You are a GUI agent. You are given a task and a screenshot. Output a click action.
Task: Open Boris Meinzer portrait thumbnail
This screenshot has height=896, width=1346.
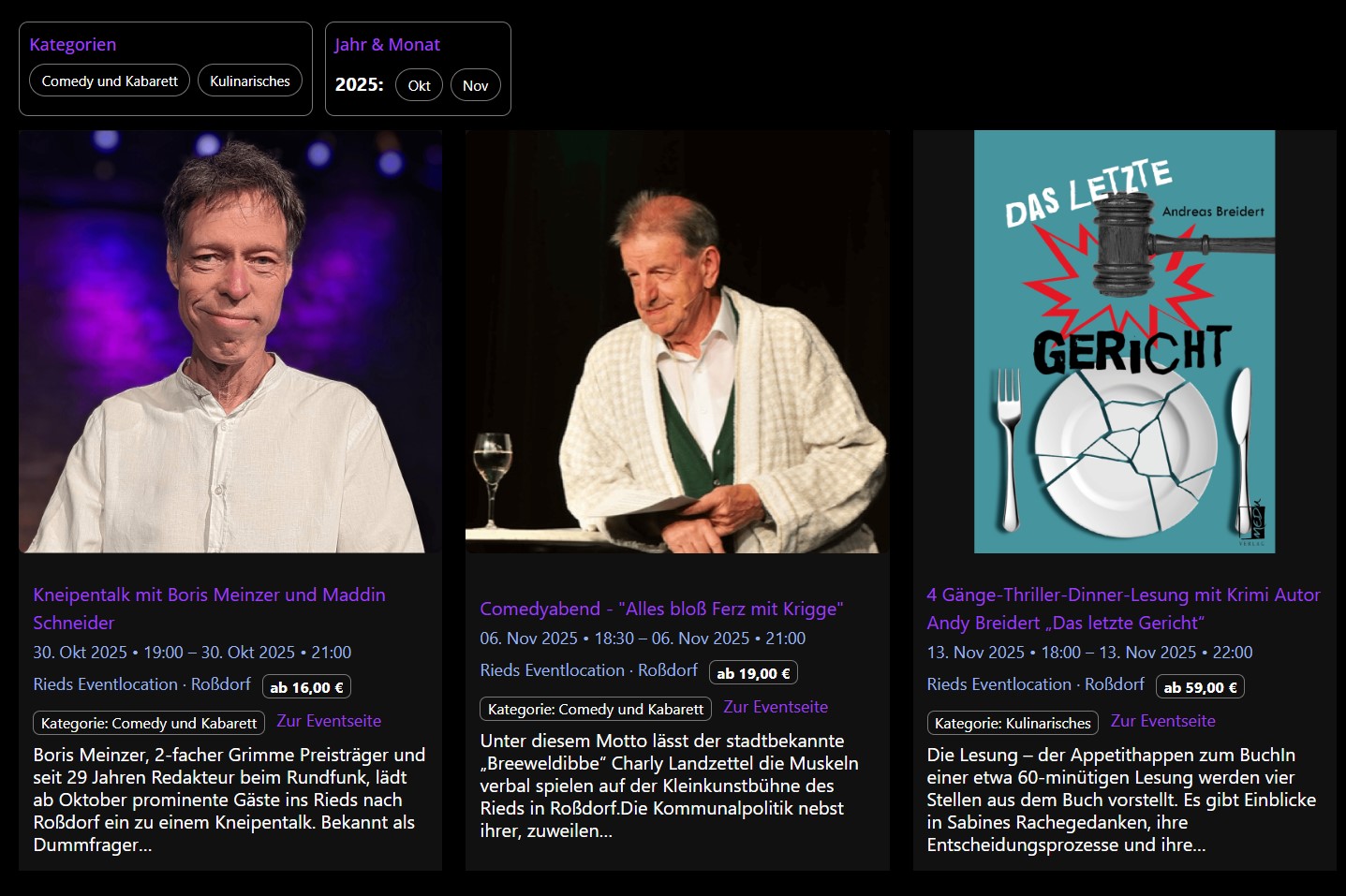coord(230,342)
